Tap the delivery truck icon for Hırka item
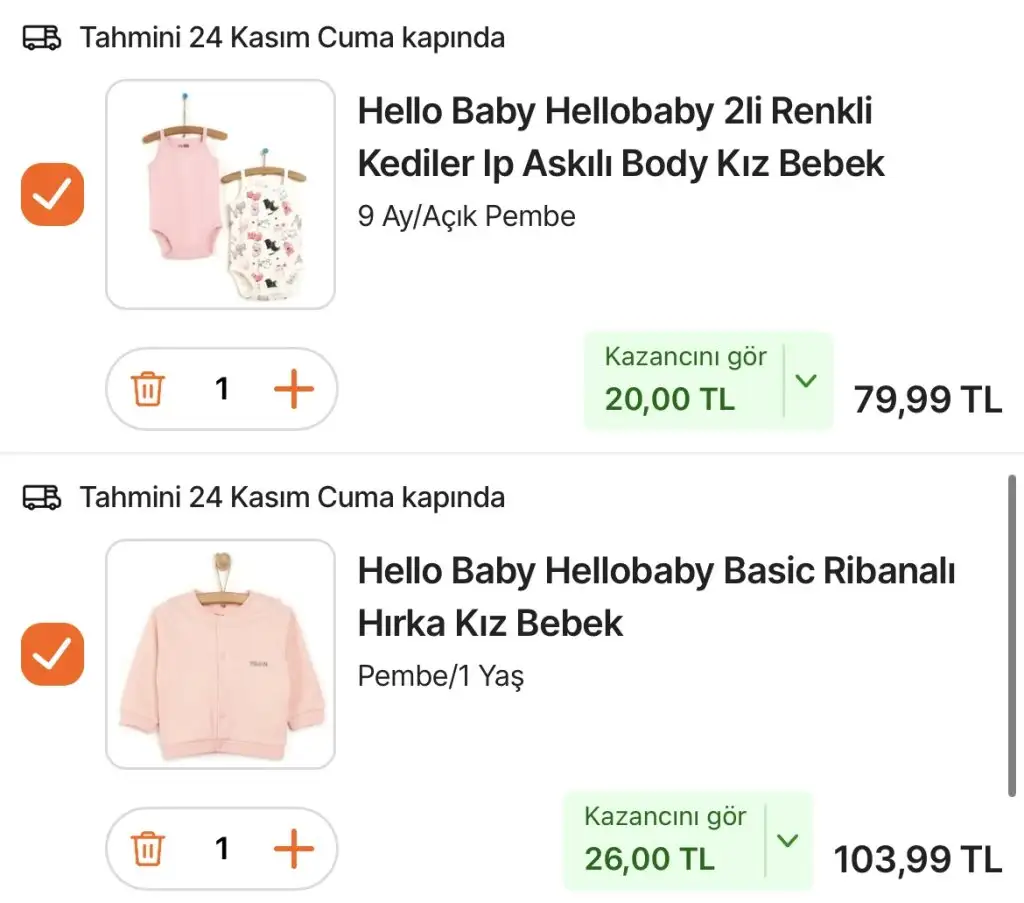Viewport: 1024px width, 903px height. (x=42, y=497)
